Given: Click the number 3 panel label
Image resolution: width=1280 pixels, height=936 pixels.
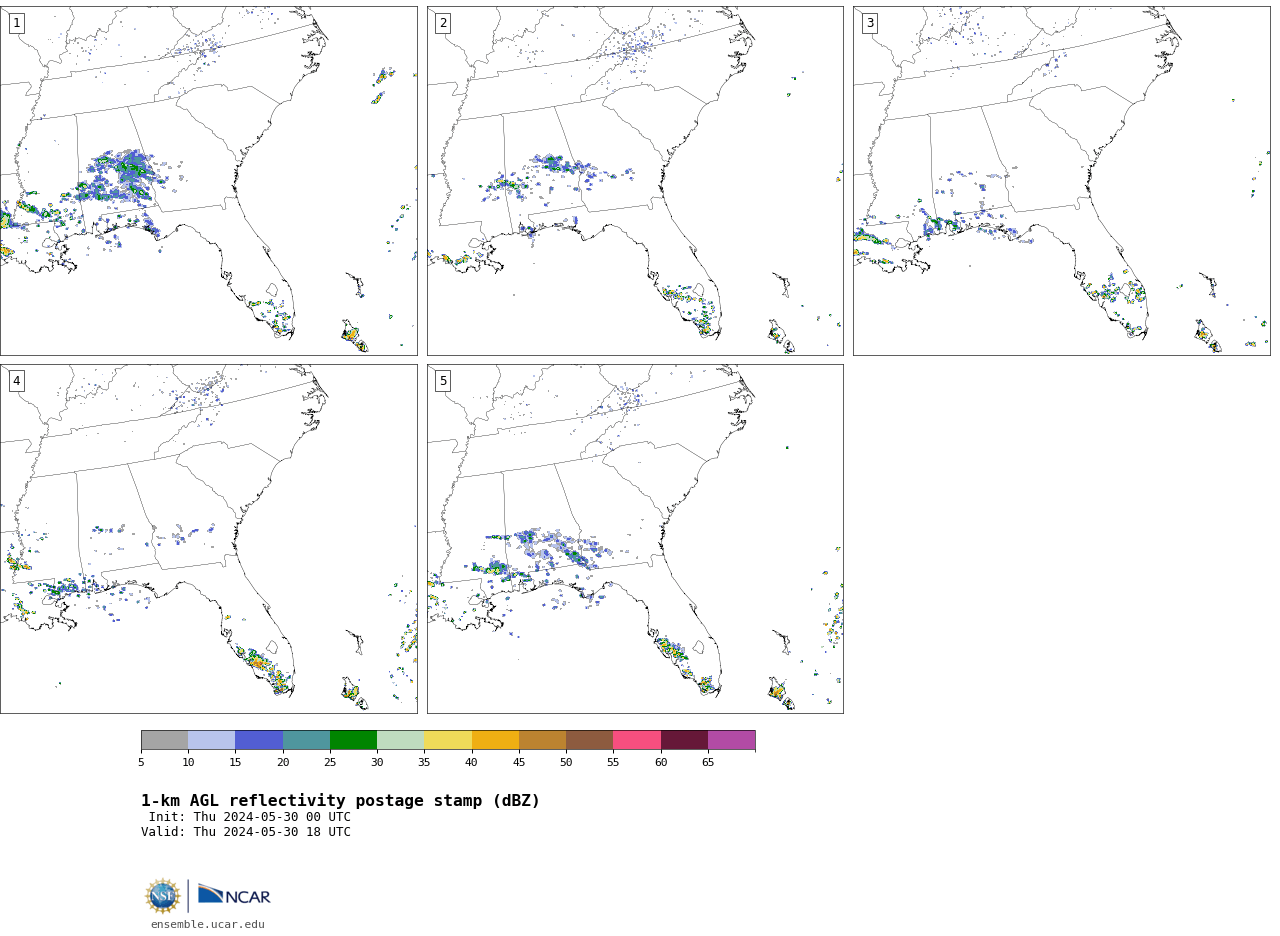Looking at the screenshot, I should (869, 23).
